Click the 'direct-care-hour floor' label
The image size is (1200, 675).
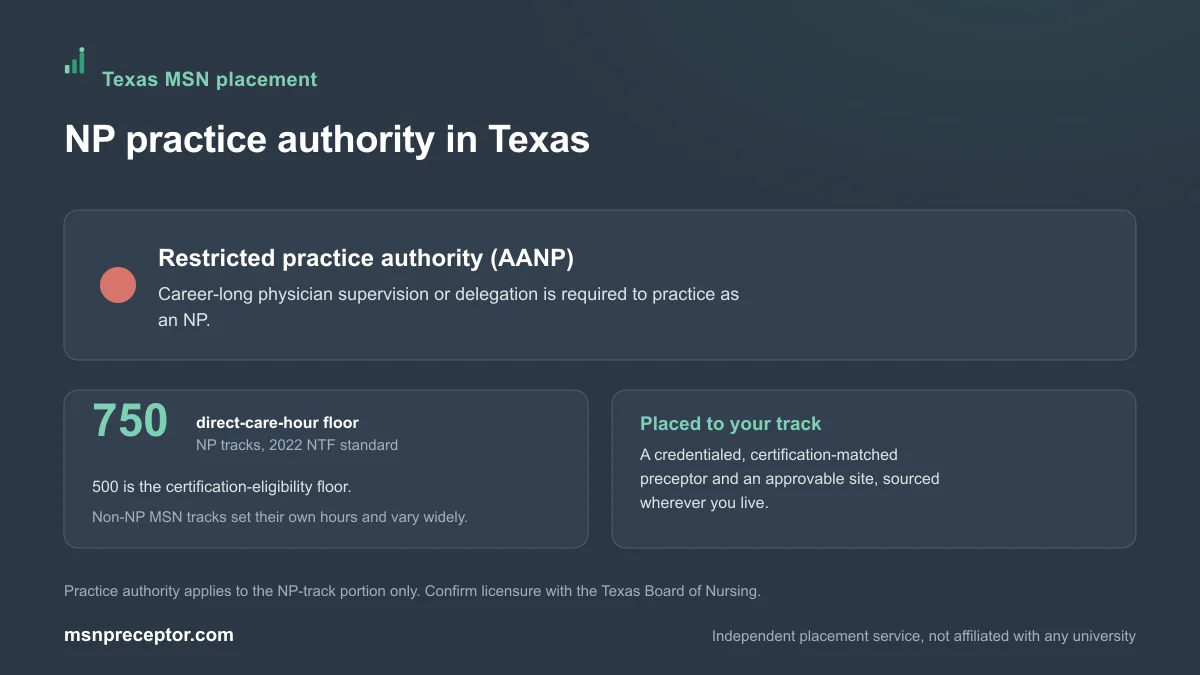(x=277, y=423)
